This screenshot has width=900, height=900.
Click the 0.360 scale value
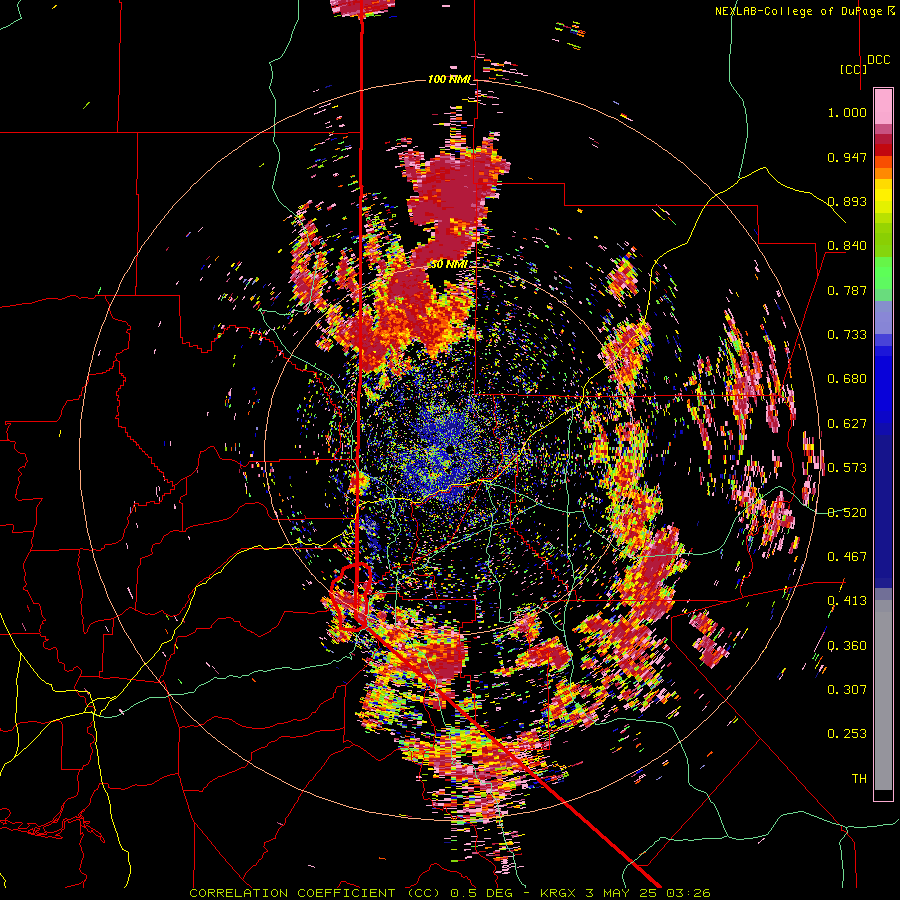coord(847,645)
